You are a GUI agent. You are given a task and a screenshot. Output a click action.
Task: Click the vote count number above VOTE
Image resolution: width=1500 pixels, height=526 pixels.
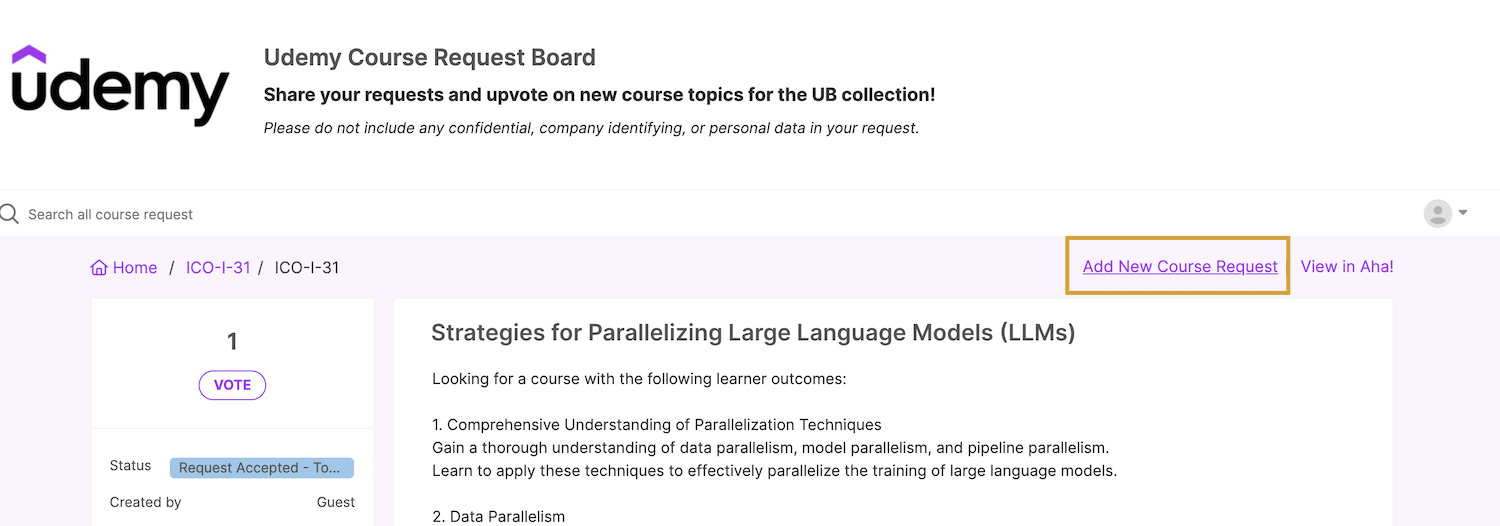click(x=232, y=342)
